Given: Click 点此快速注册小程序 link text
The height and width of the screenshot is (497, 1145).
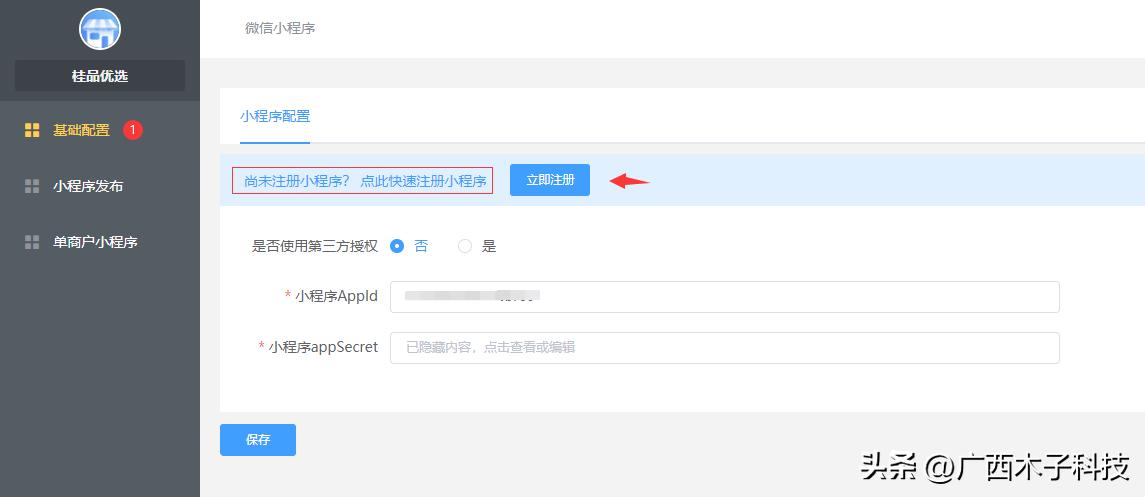Looking at the screenshot, I should coord(424,181).
